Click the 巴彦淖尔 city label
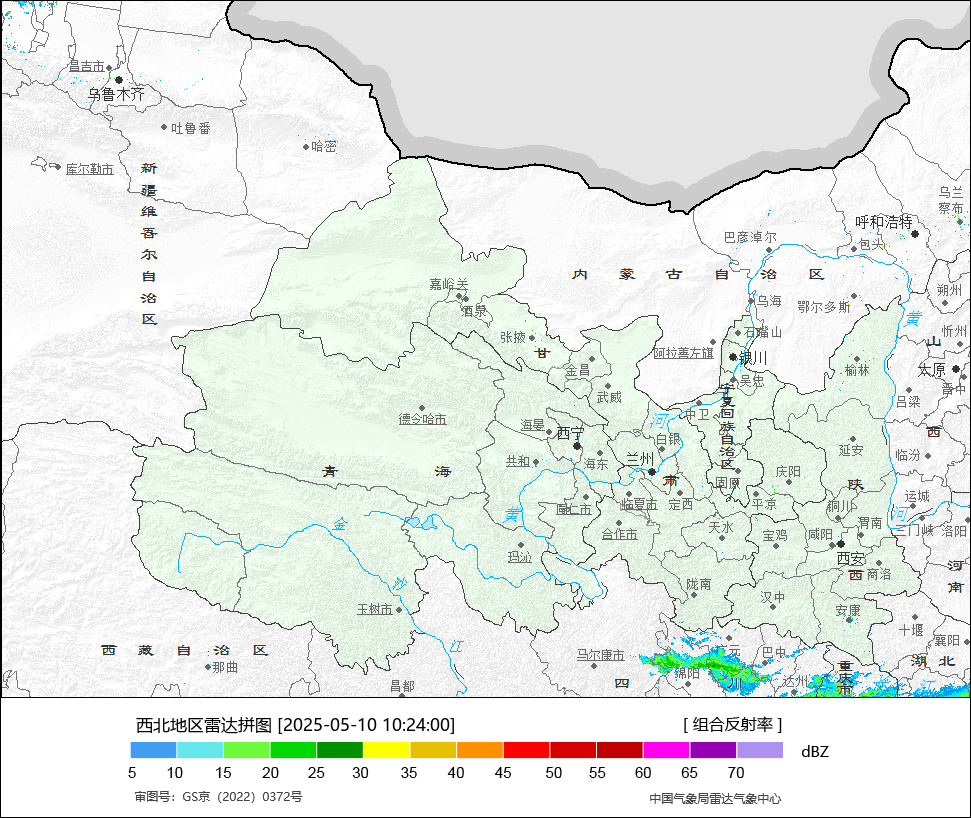This screenshot has width=971, height=818. click(x=751, y=237)
